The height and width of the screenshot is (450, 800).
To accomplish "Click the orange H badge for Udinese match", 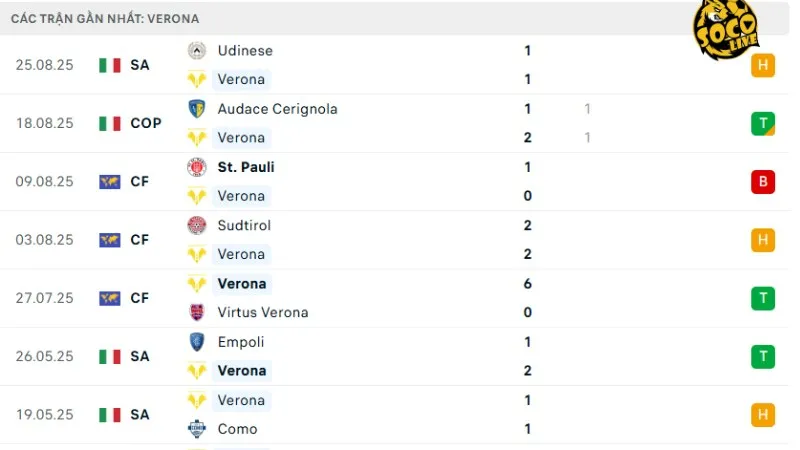I will point(763,65).
